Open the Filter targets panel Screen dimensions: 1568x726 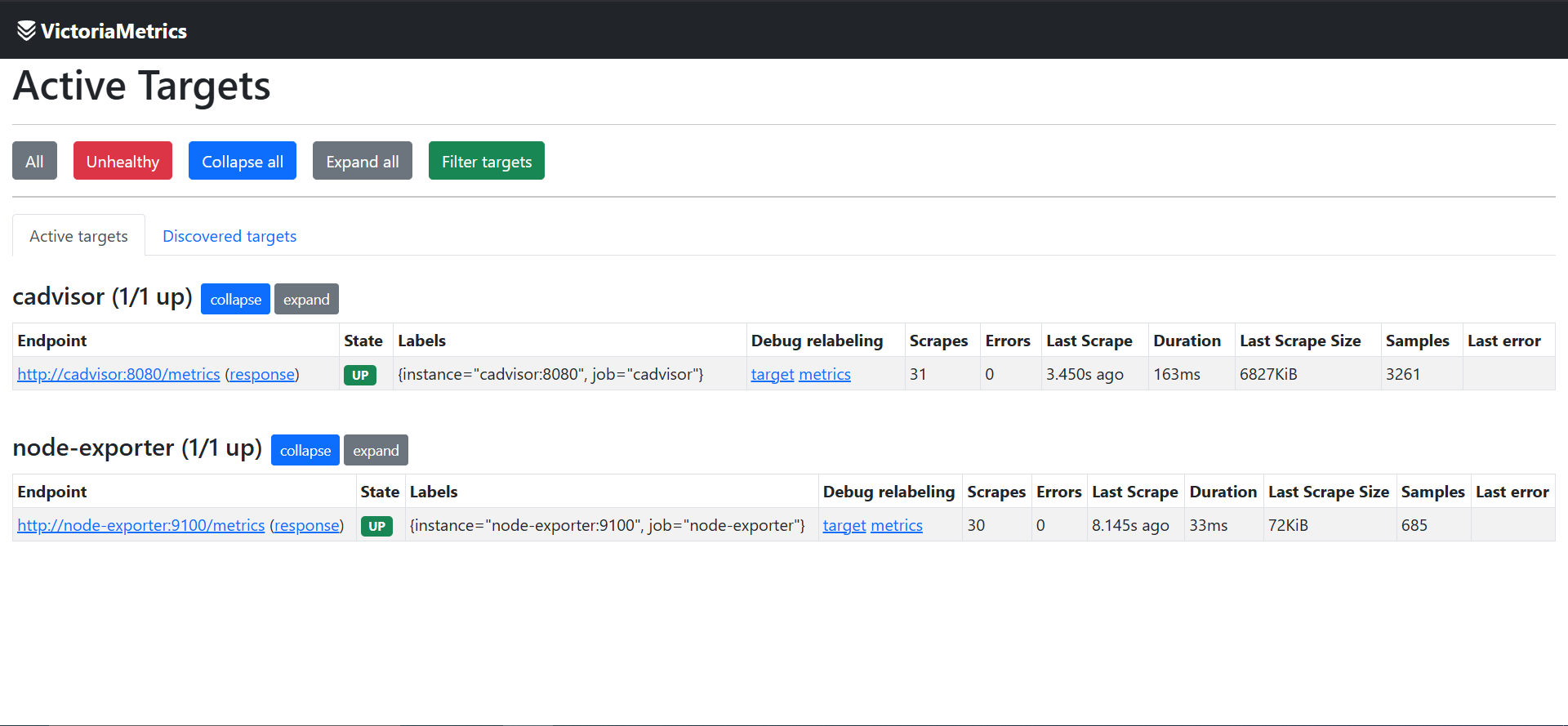click(487, 161)
